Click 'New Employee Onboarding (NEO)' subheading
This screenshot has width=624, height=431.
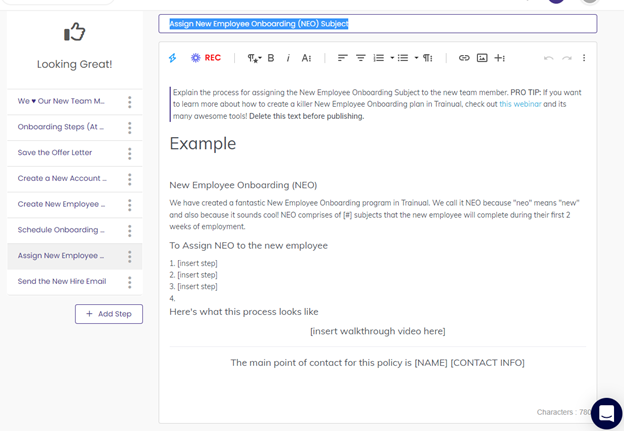pos(243,185)
